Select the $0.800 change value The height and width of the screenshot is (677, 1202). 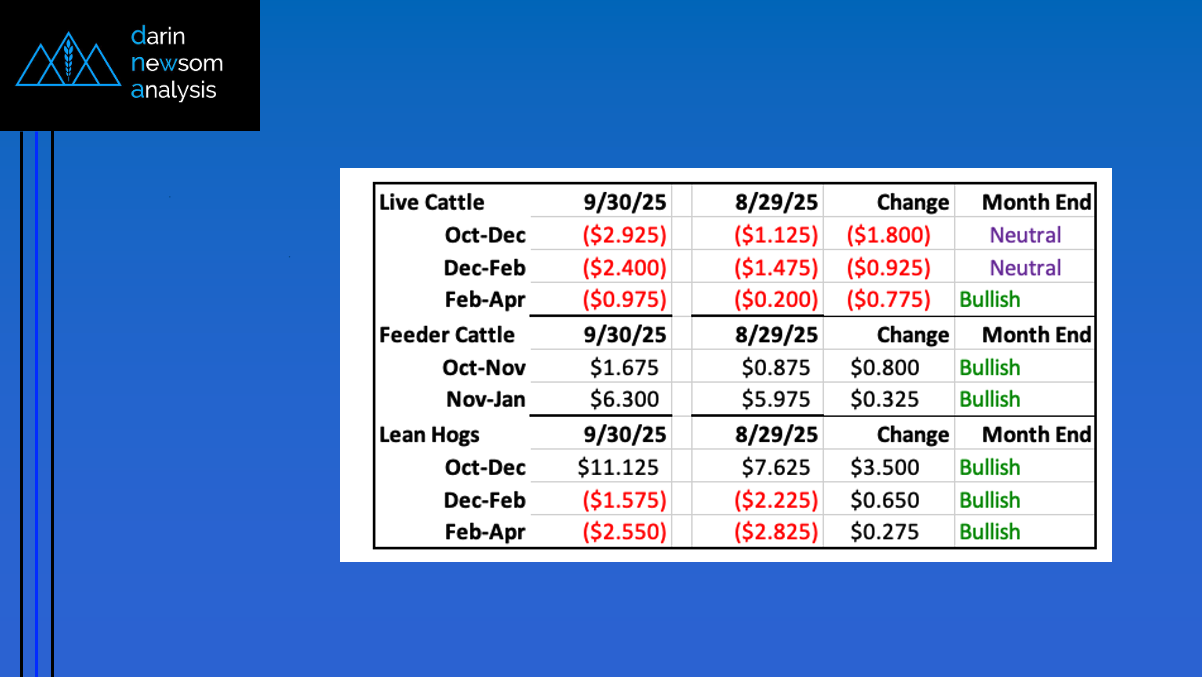(x=884, y=367)
